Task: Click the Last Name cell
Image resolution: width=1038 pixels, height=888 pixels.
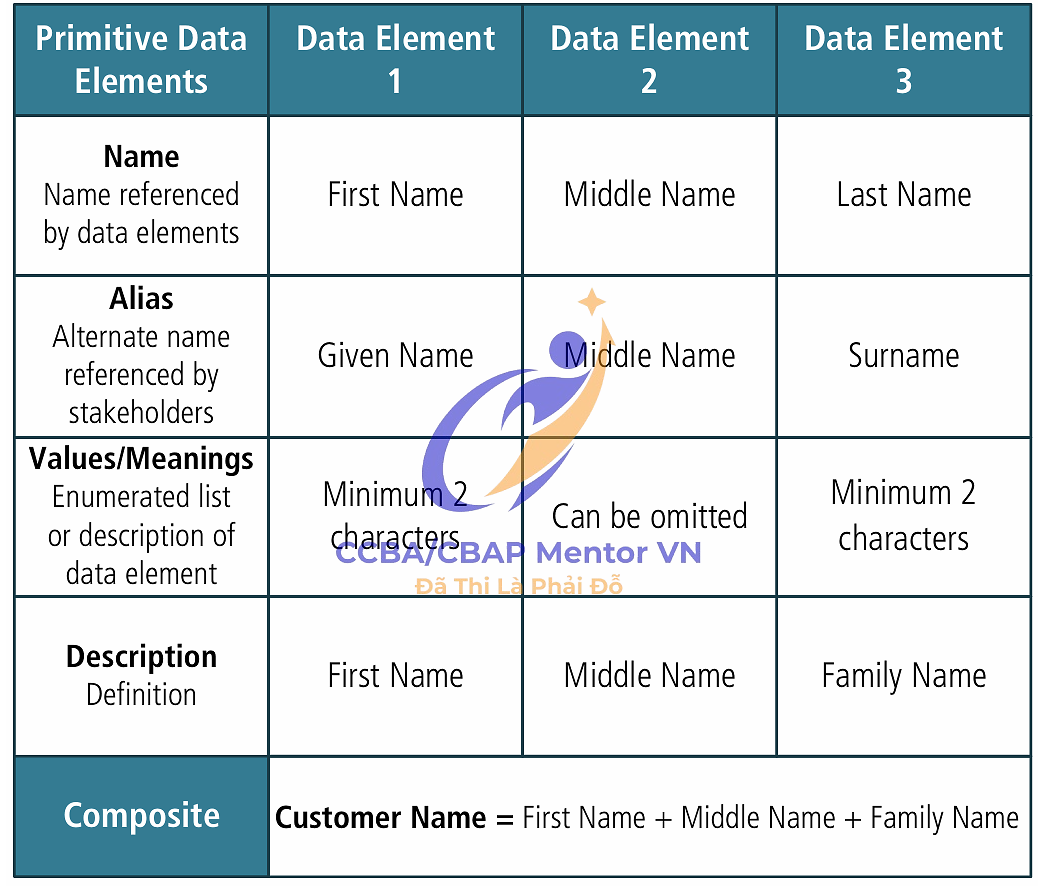Action: tap(903, 195)
